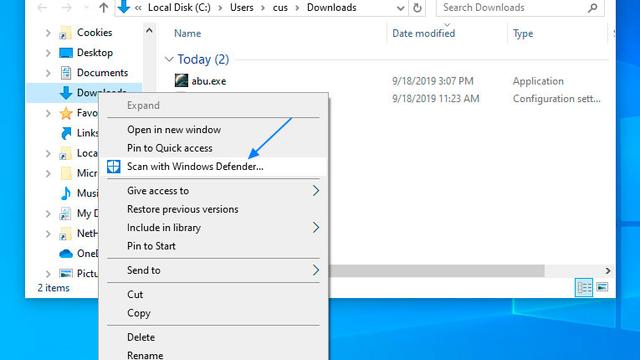Switch to Large icons view

[x=602, y=287]
